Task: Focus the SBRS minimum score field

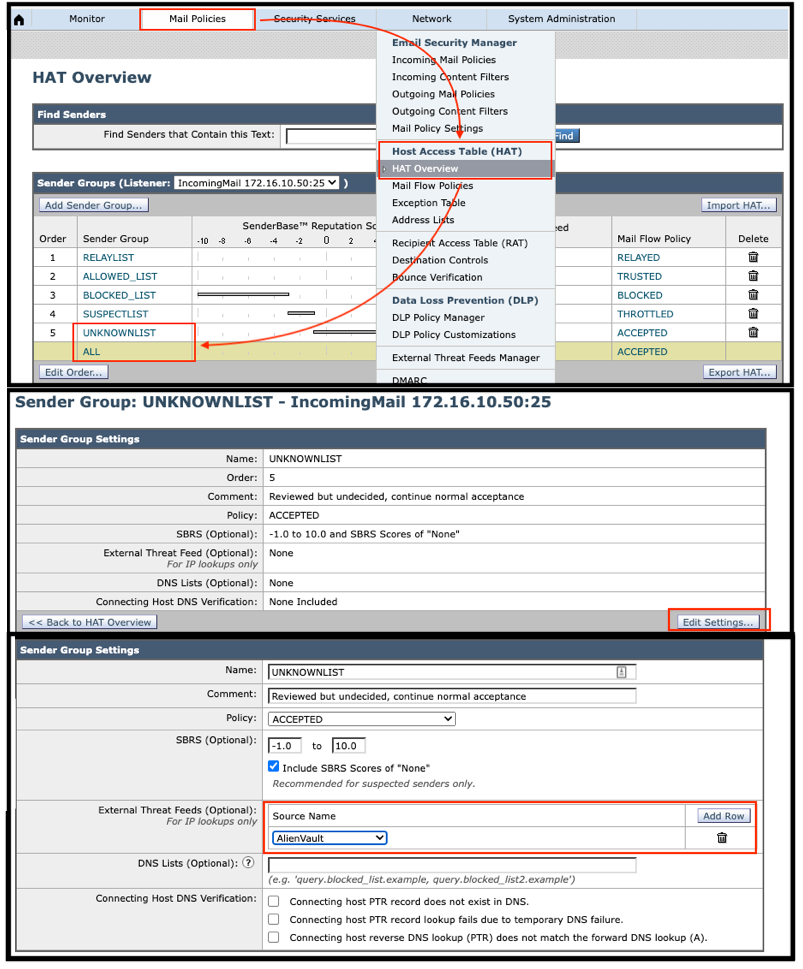Action: [x=285, y=745]
